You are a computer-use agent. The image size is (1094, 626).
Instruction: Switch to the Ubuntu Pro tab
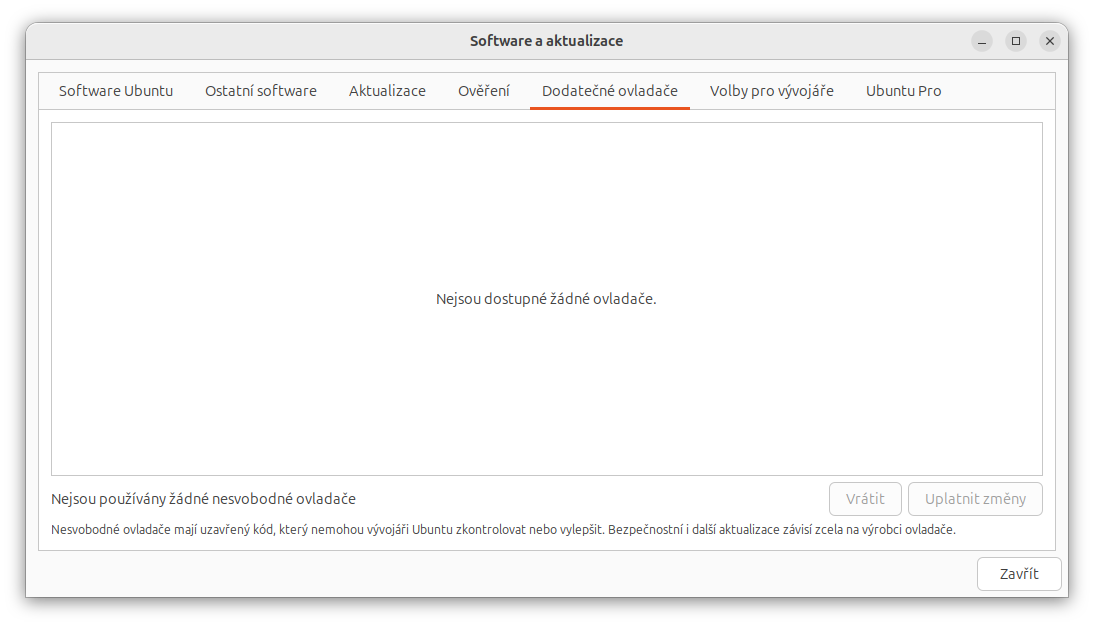point(904,91)
